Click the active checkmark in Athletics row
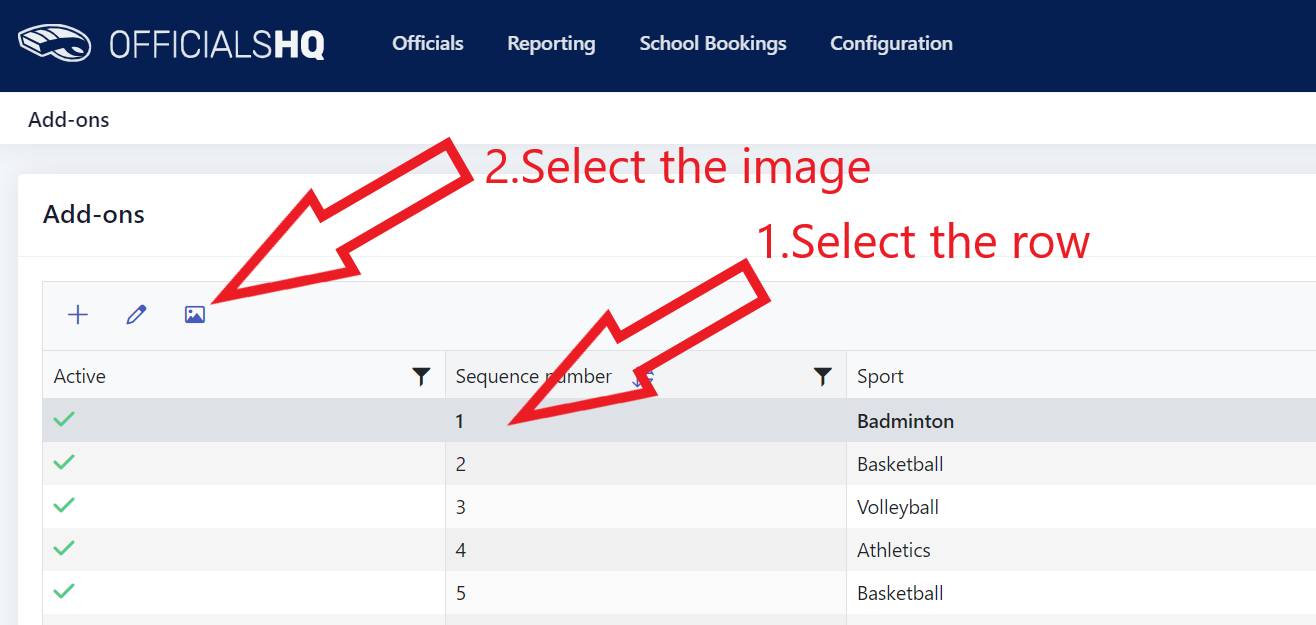 [x=64, y=548]
